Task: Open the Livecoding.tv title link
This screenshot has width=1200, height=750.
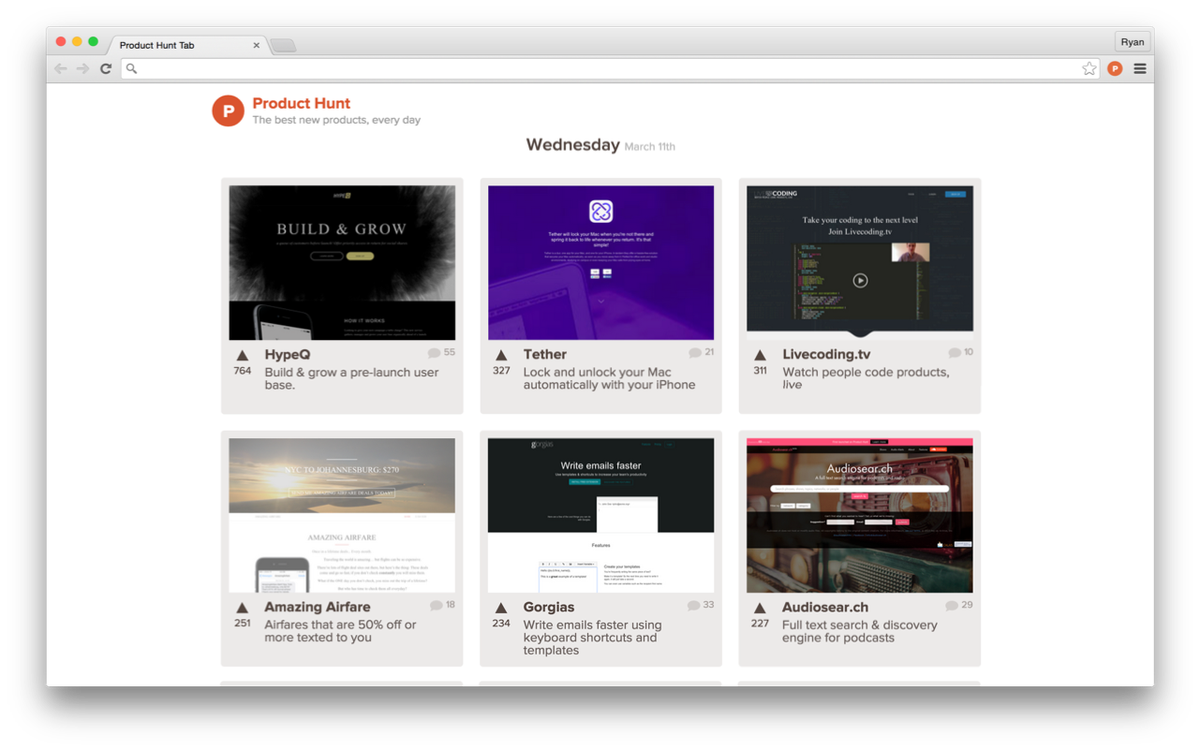Action: pos(826,355)
